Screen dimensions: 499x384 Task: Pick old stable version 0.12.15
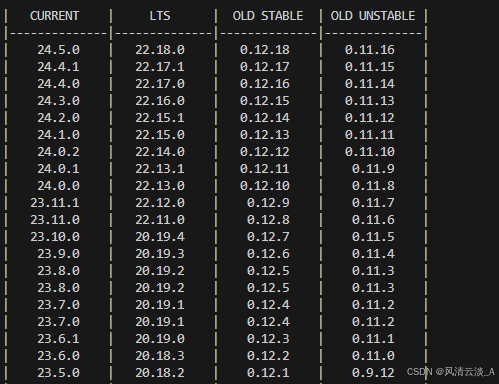(x=265, y=101)
